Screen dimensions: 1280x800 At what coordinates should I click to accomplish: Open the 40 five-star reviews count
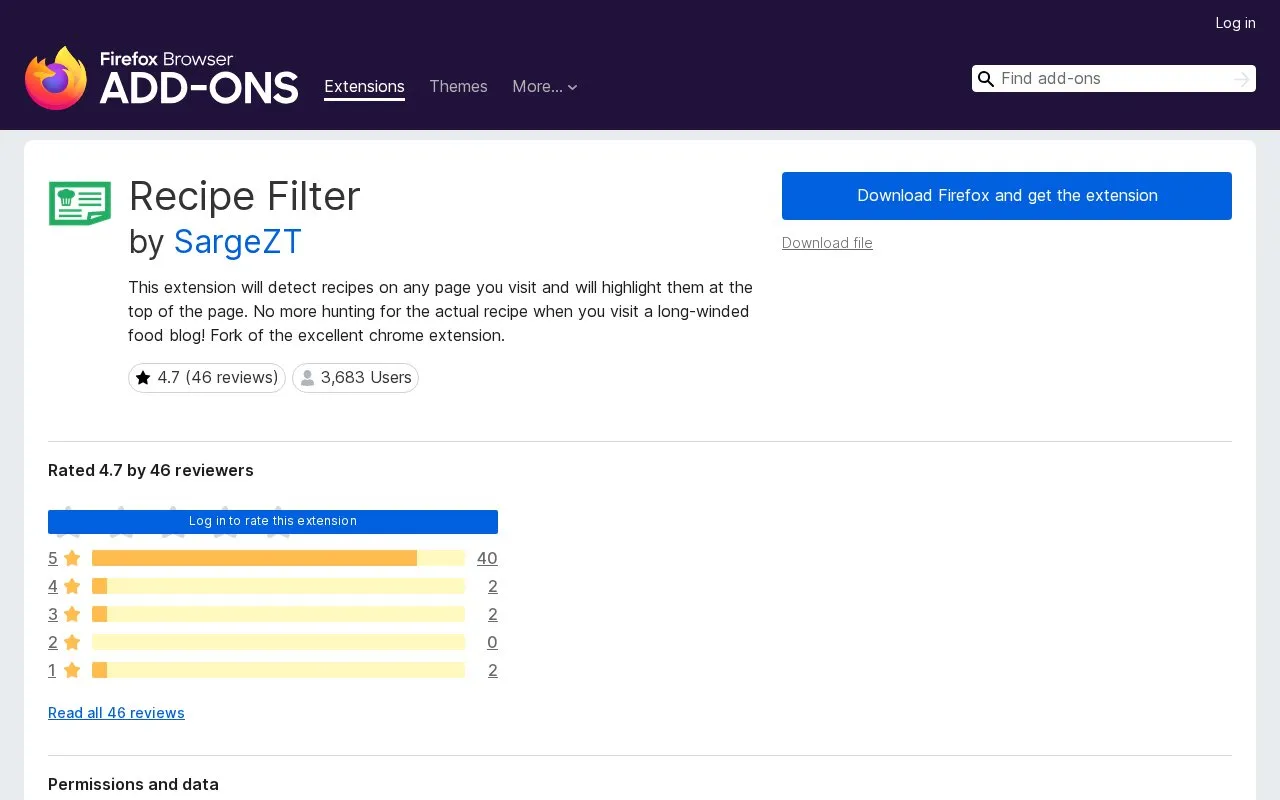click(x=487, y=558)
